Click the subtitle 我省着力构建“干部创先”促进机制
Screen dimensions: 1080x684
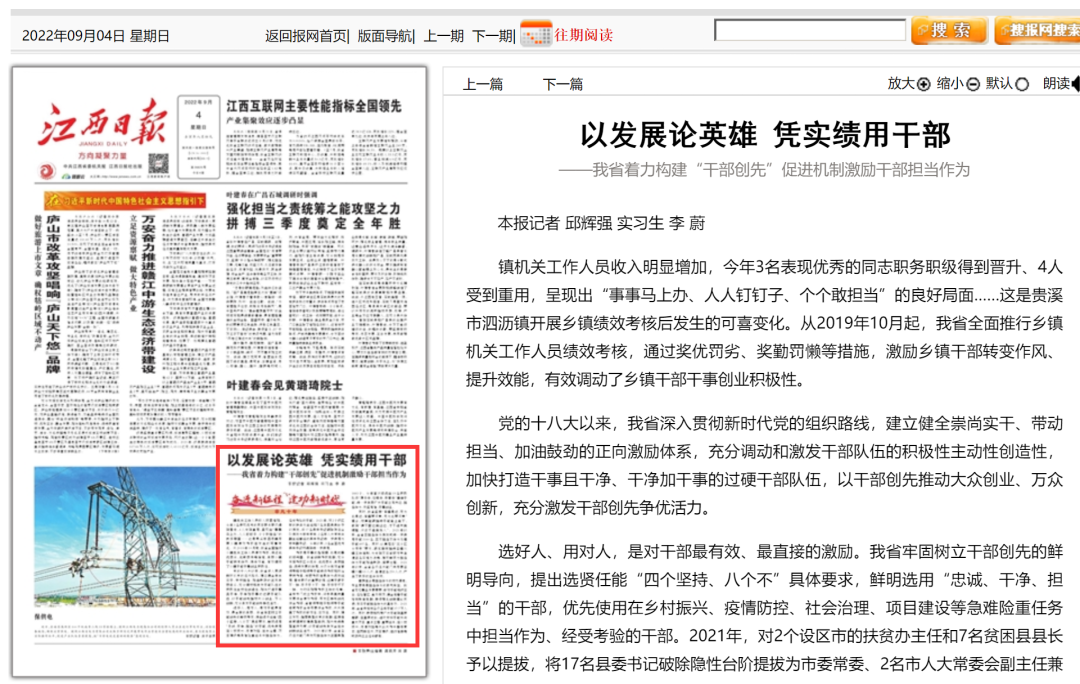pos(764,170)
